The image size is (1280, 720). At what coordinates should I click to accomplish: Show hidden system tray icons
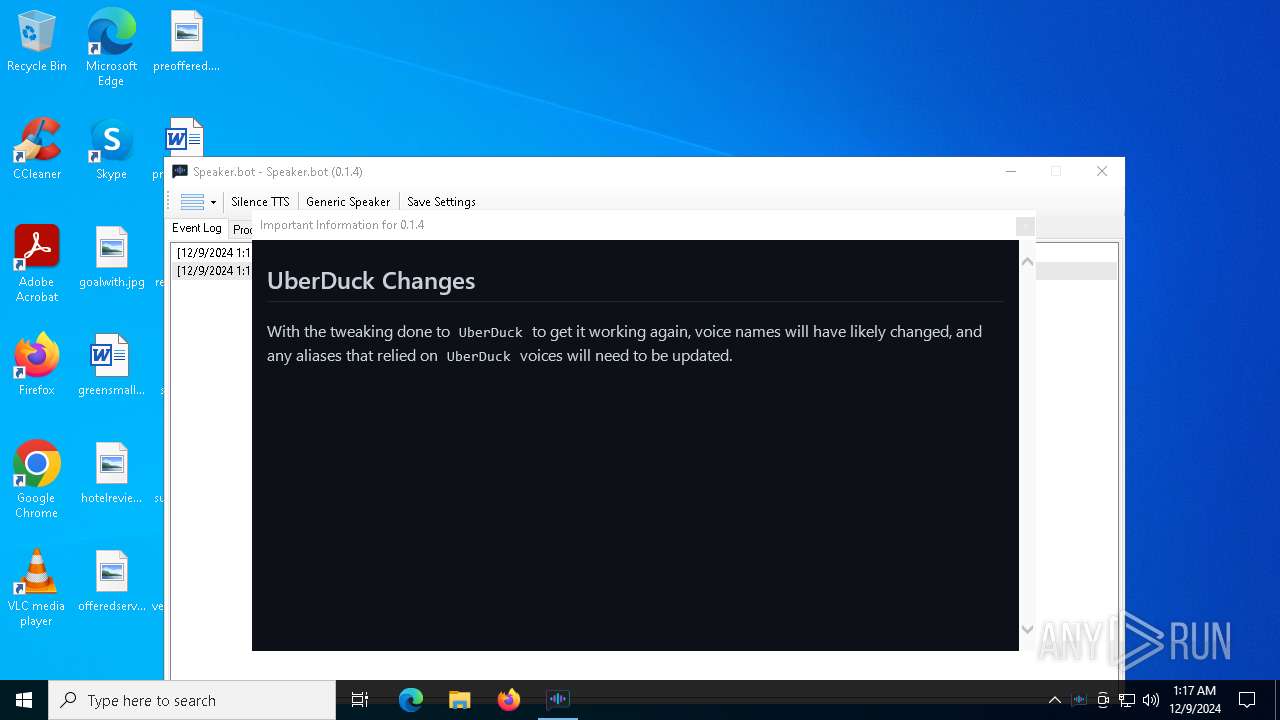1055,700
